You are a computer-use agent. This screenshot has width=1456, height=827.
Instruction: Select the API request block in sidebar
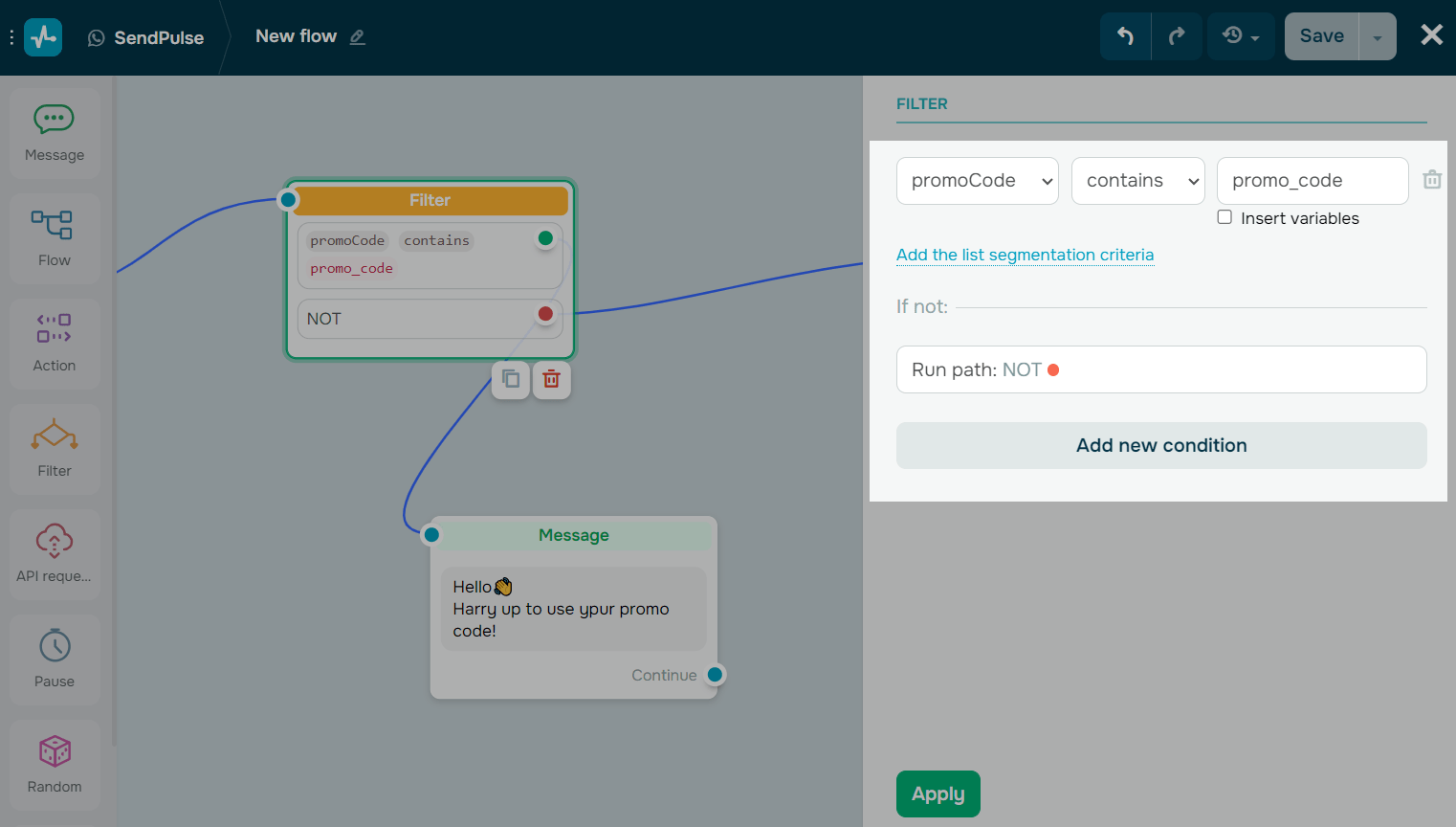55,553
